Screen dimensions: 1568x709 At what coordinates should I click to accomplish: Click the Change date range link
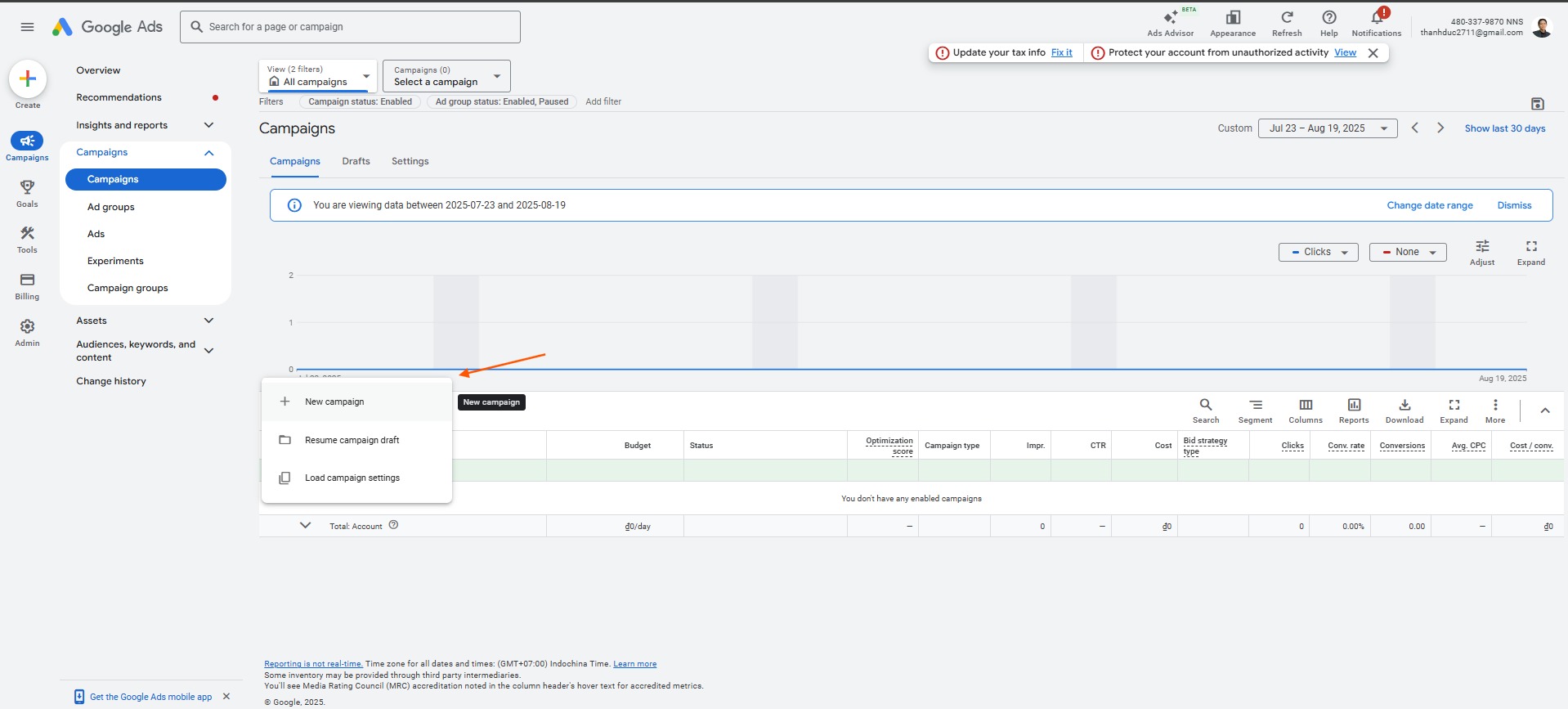(1429, 205)
